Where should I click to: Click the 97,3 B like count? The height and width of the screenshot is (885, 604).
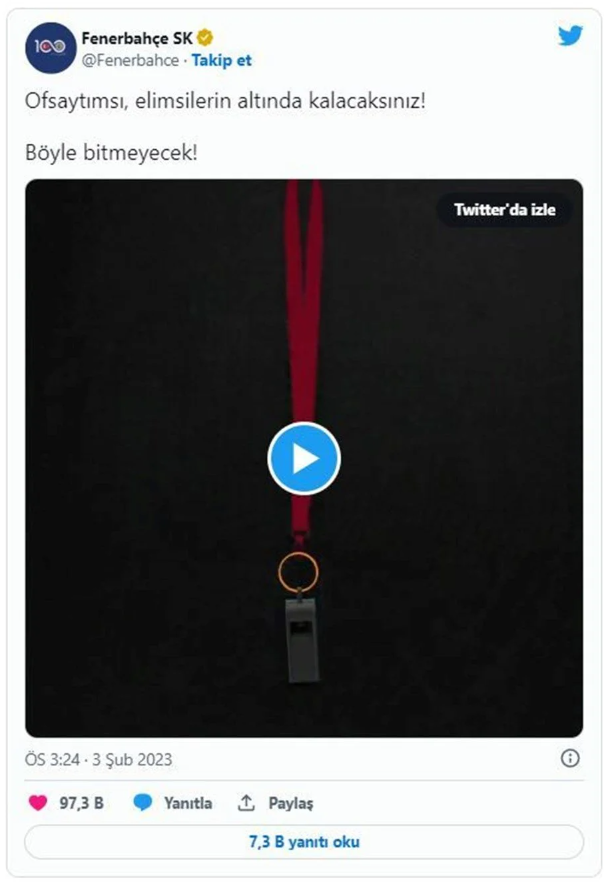pos(82,803)
